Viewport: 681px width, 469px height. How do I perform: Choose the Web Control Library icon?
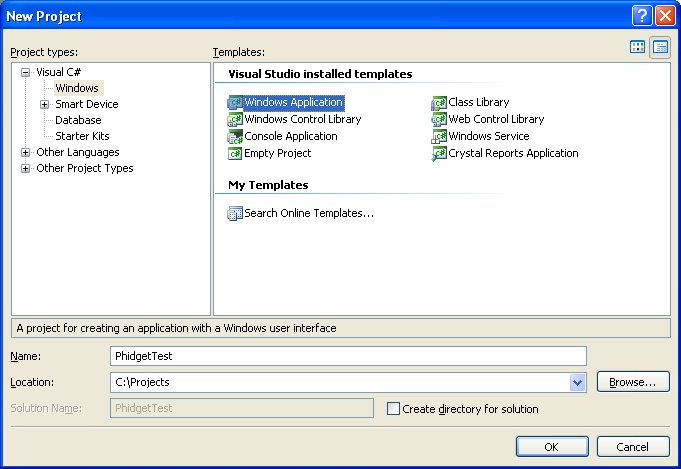click(x=439, y=119)
